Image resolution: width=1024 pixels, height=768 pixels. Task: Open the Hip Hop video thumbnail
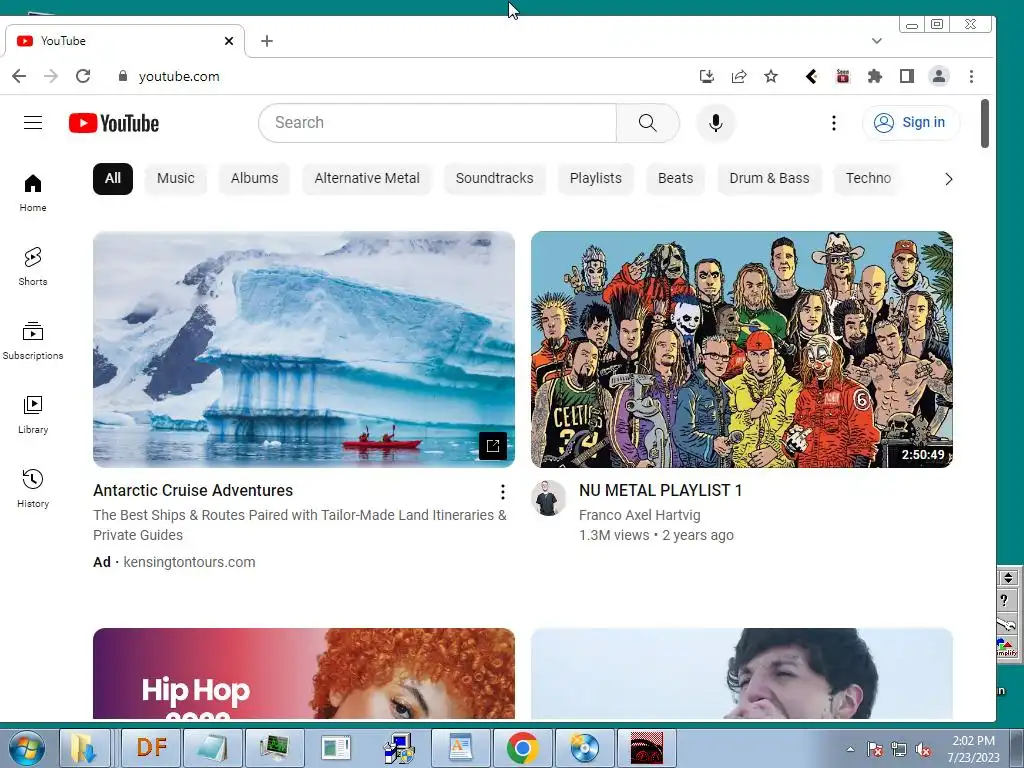pyautogui.click(x=304, y=673)
